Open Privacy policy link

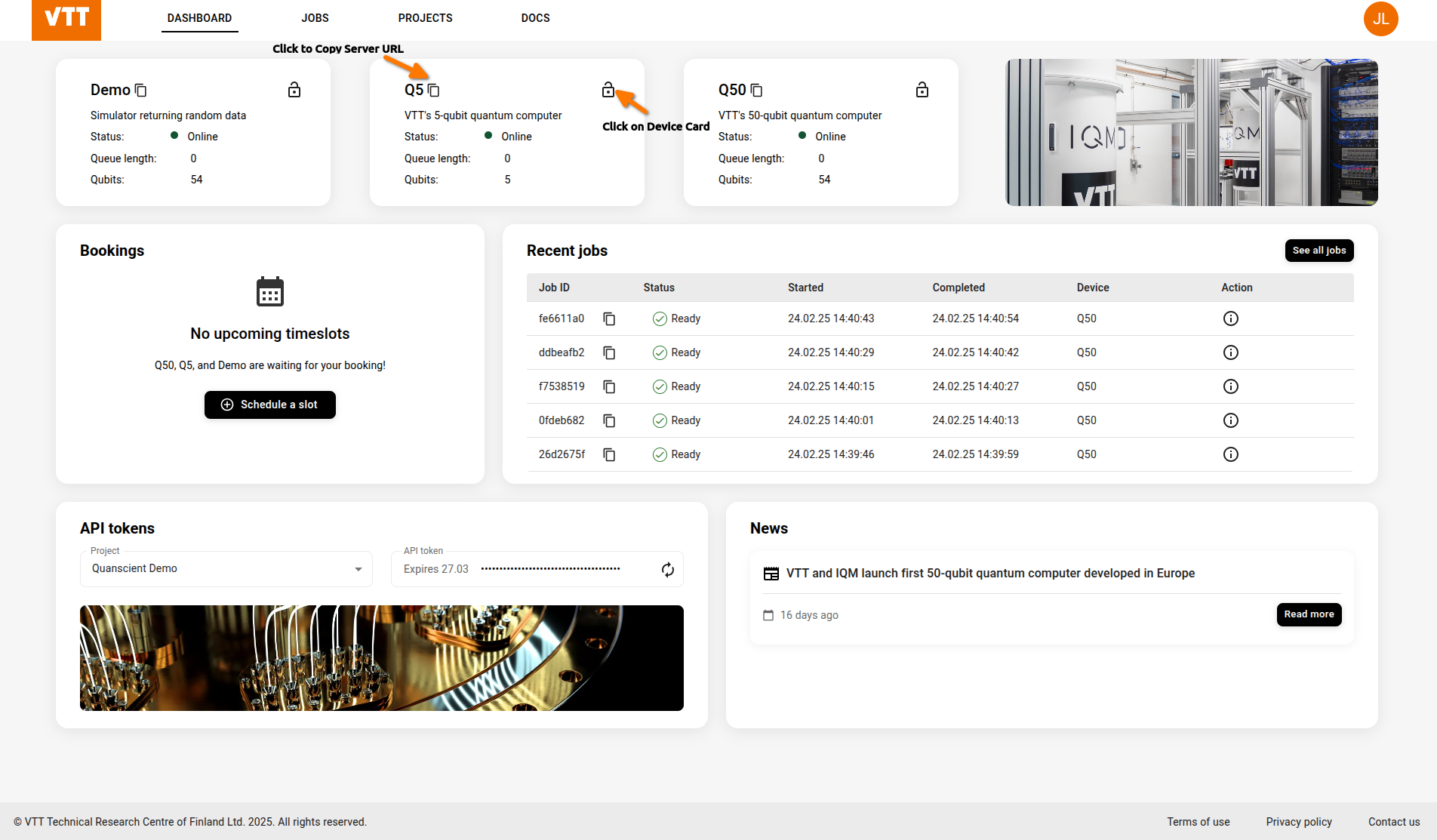pos(1299,822)
